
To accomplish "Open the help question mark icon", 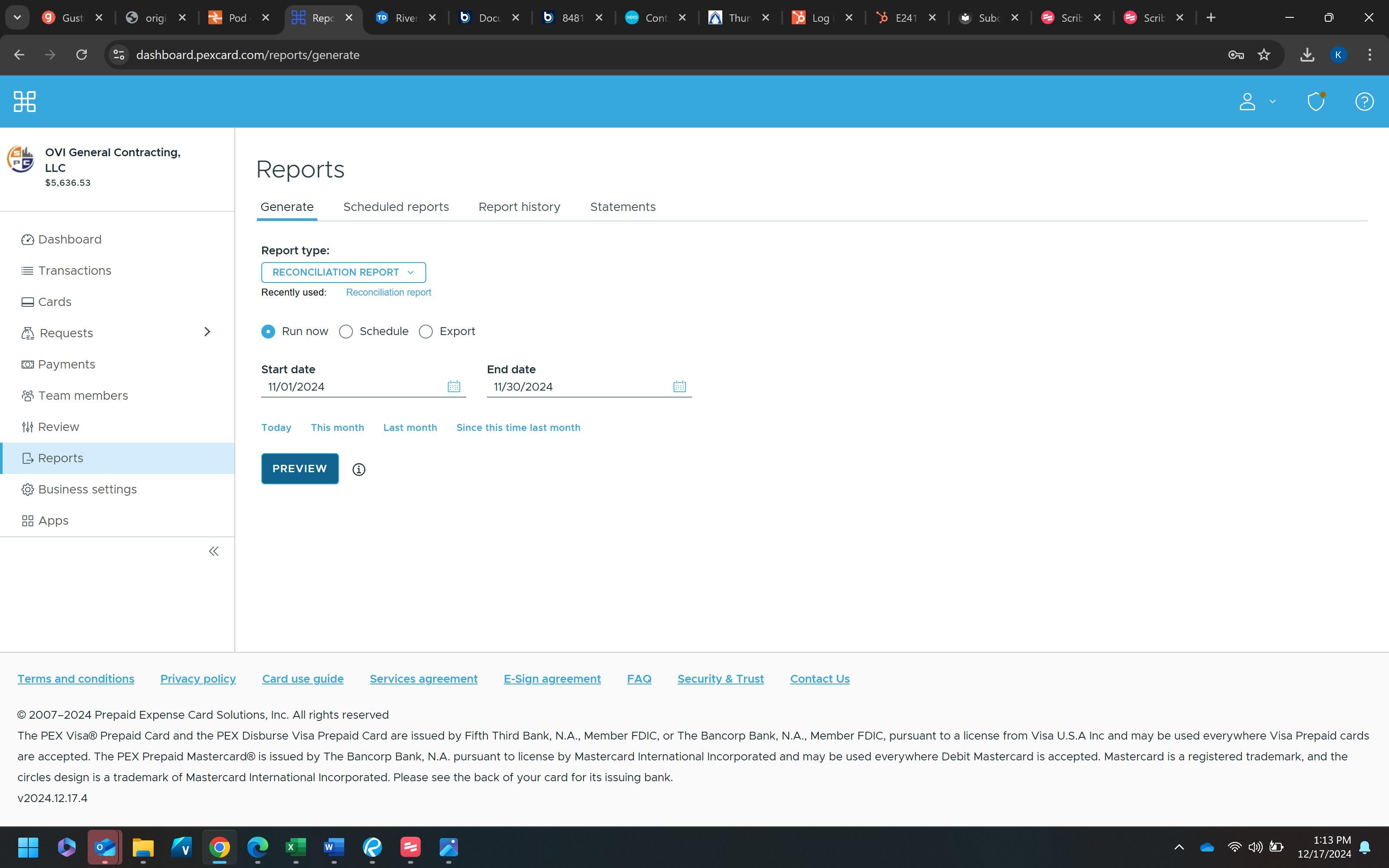I will tap(1364, 102).
